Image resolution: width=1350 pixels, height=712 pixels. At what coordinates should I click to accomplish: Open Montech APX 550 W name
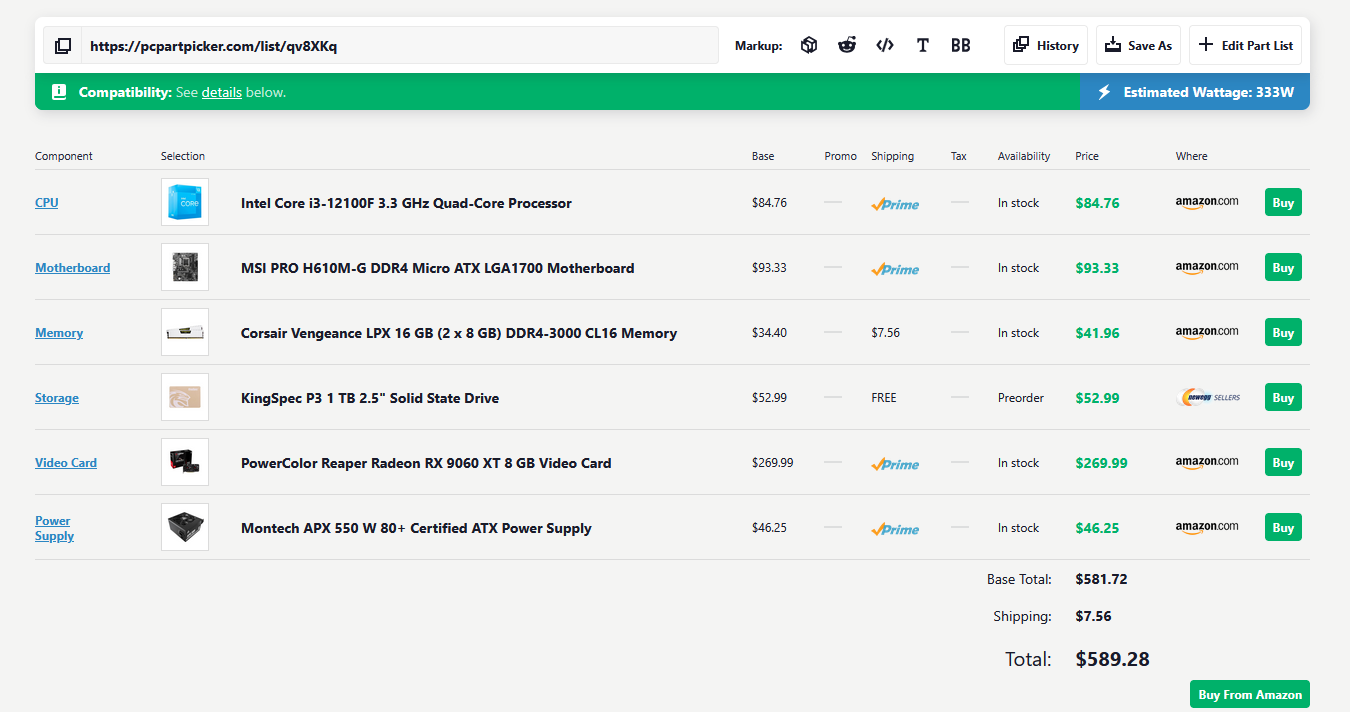[x=416, y=528]
